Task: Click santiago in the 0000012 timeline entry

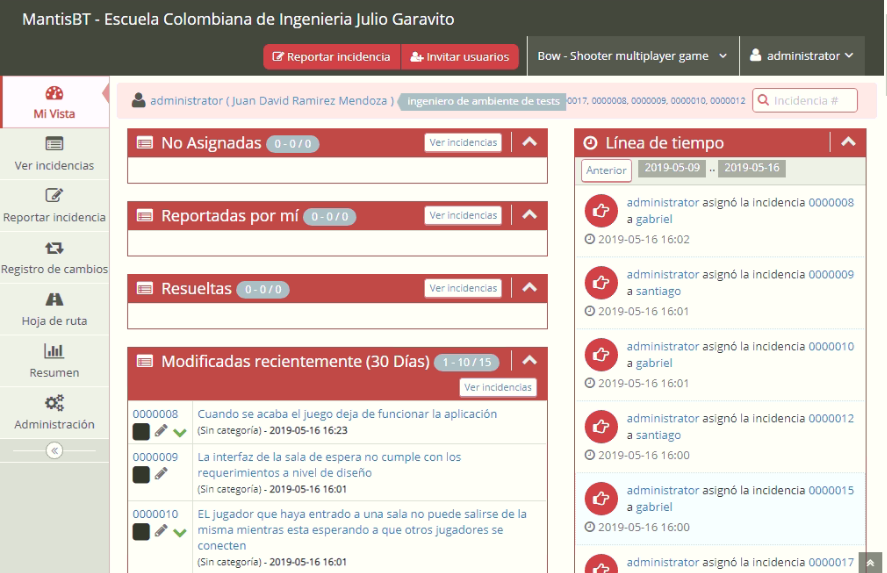Action: pyautogui.click(x=658, y=435)
